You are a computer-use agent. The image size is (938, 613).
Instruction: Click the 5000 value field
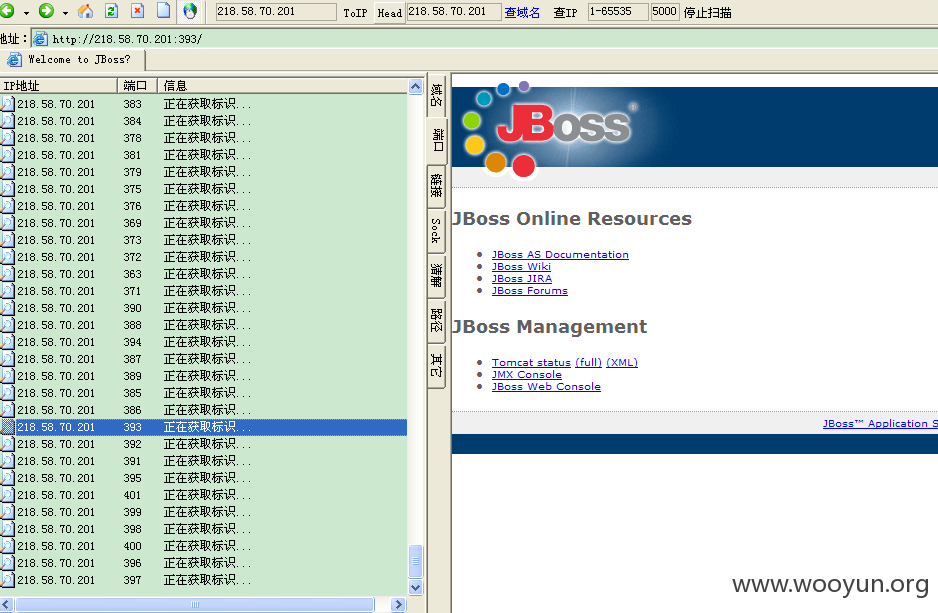coord(665,11)
